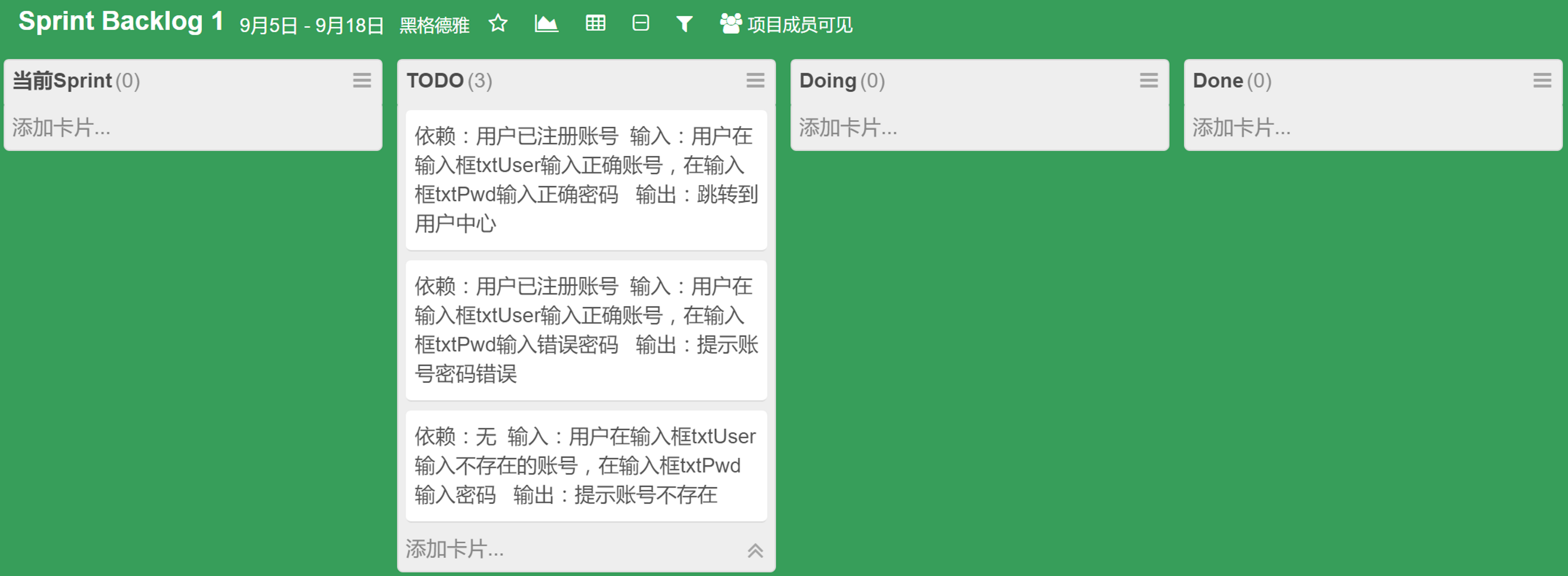
Task: Open TODO list hamburger menu
Action: click(755, 80)
